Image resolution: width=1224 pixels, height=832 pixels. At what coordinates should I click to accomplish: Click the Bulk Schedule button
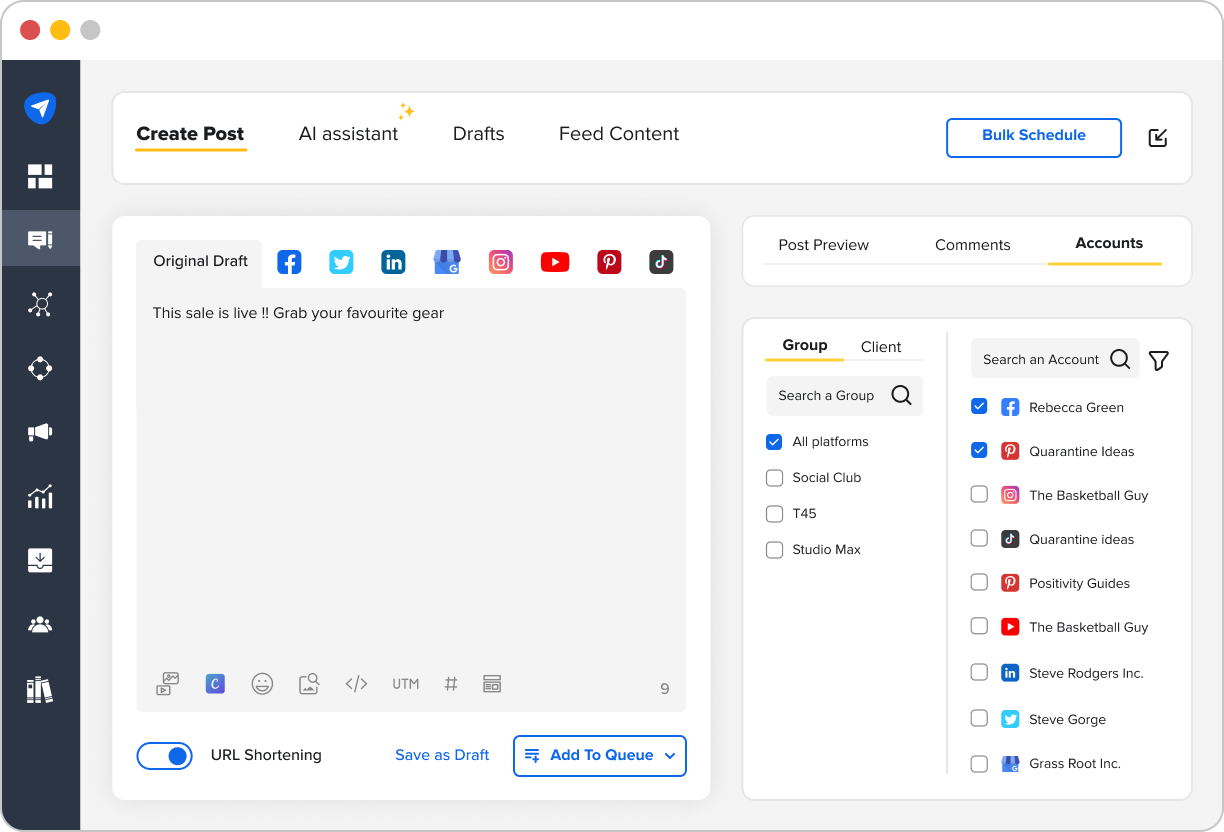tap(1033, 138)
